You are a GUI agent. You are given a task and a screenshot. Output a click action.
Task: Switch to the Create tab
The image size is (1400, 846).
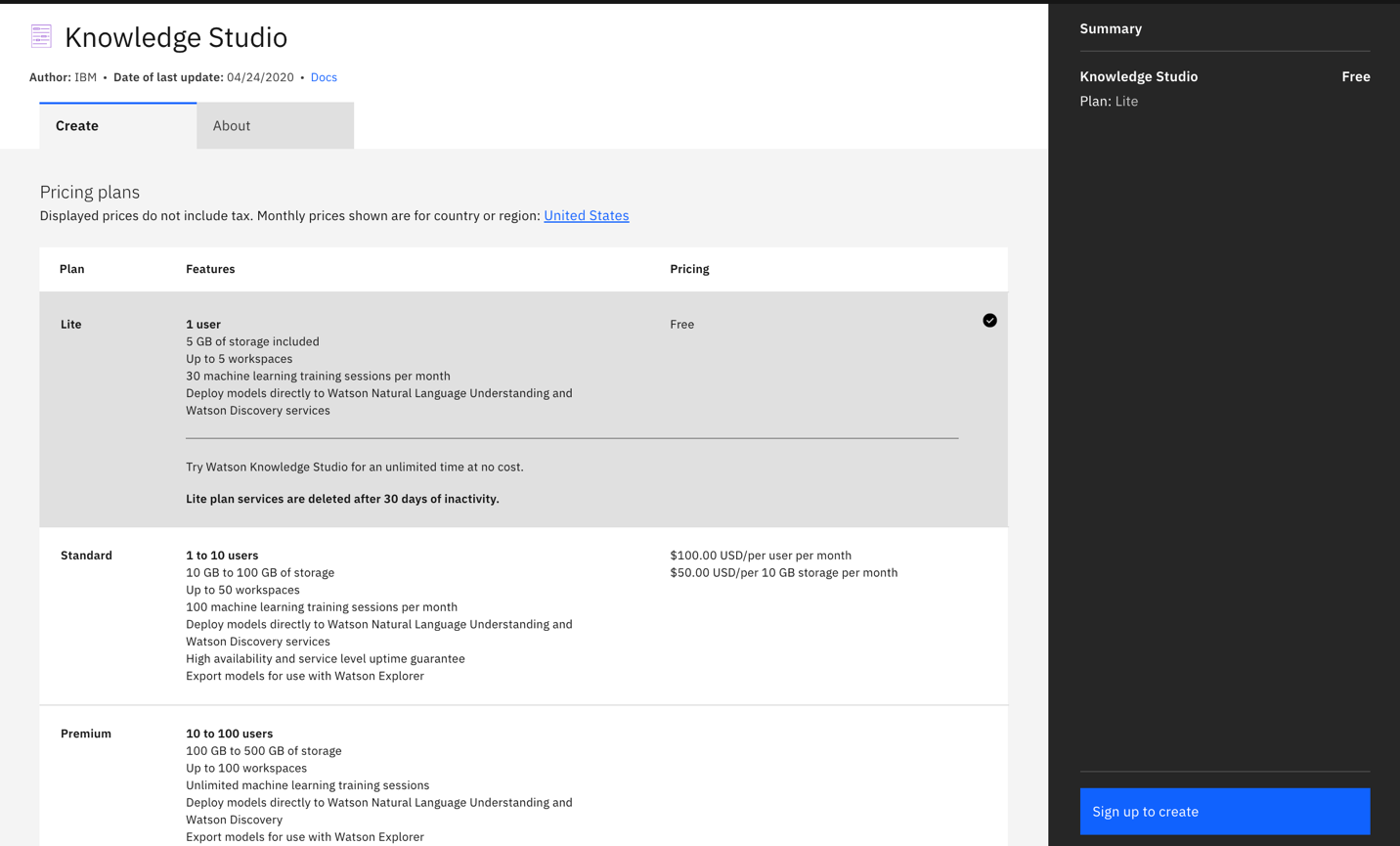point(118,125)
